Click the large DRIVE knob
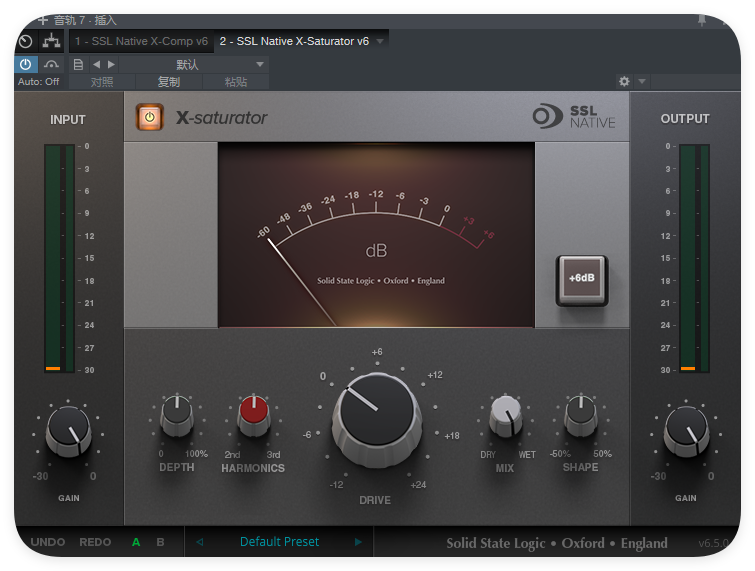Viewport: 755px width, 571px height. pos(377,419)
